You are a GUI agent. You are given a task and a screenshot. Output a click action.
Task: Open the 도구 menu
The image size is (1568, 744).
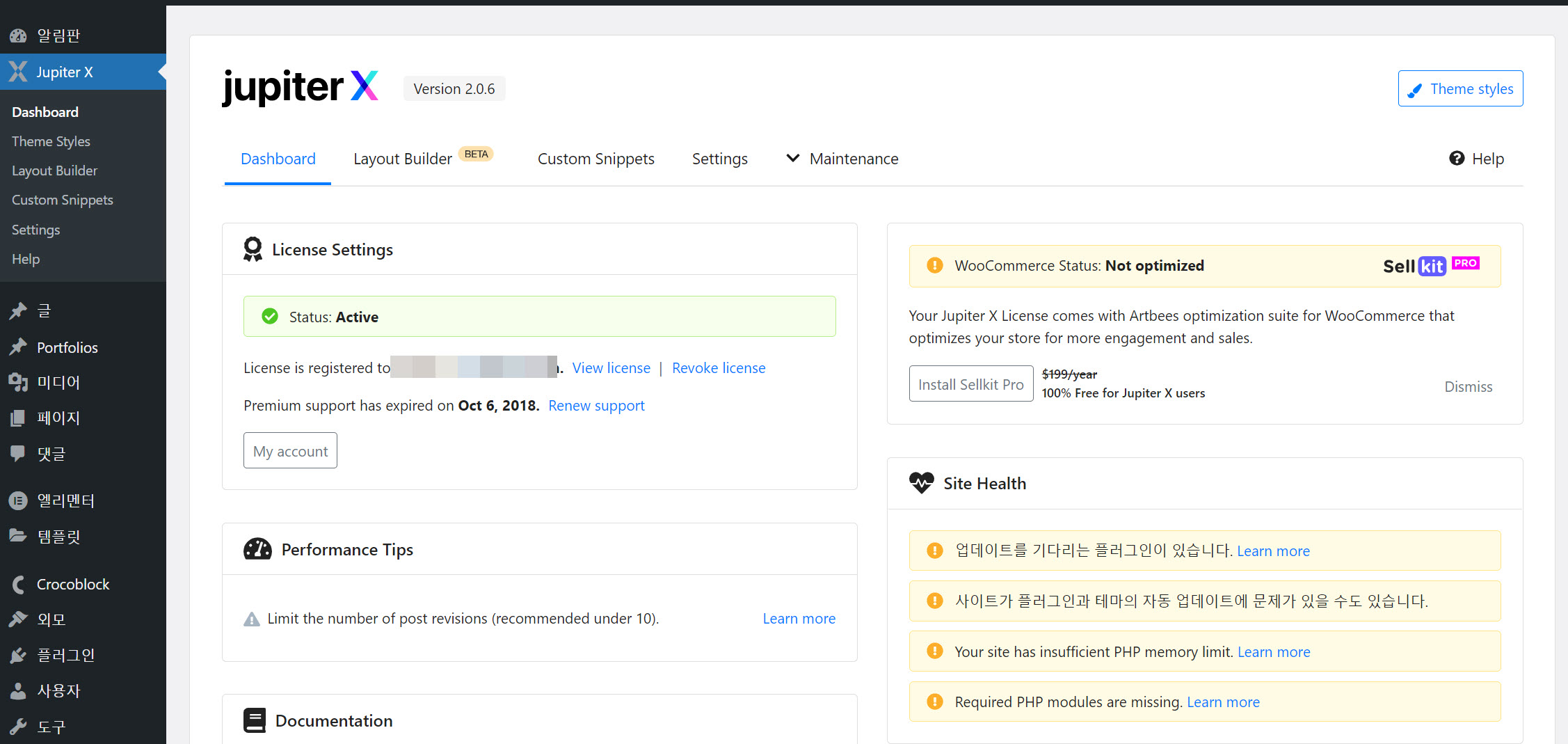pos(51,726)
